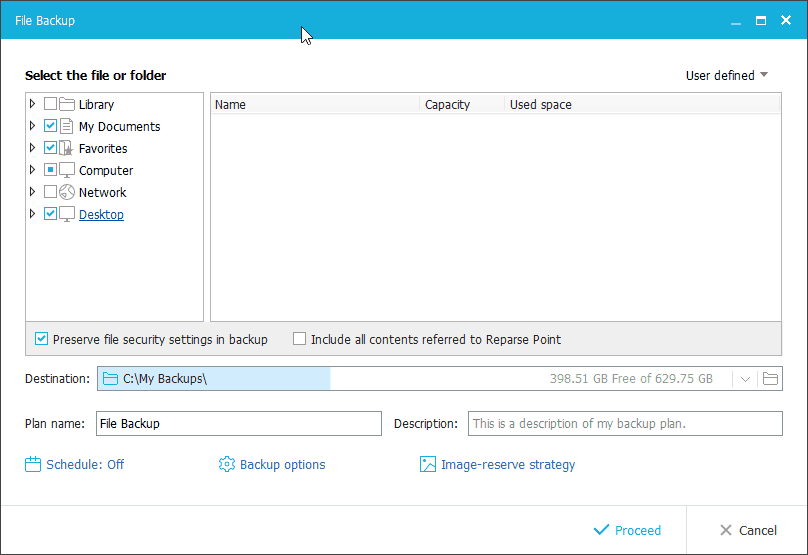Sort by the Name column header
808x555 pixels.
tap(315, 104)
